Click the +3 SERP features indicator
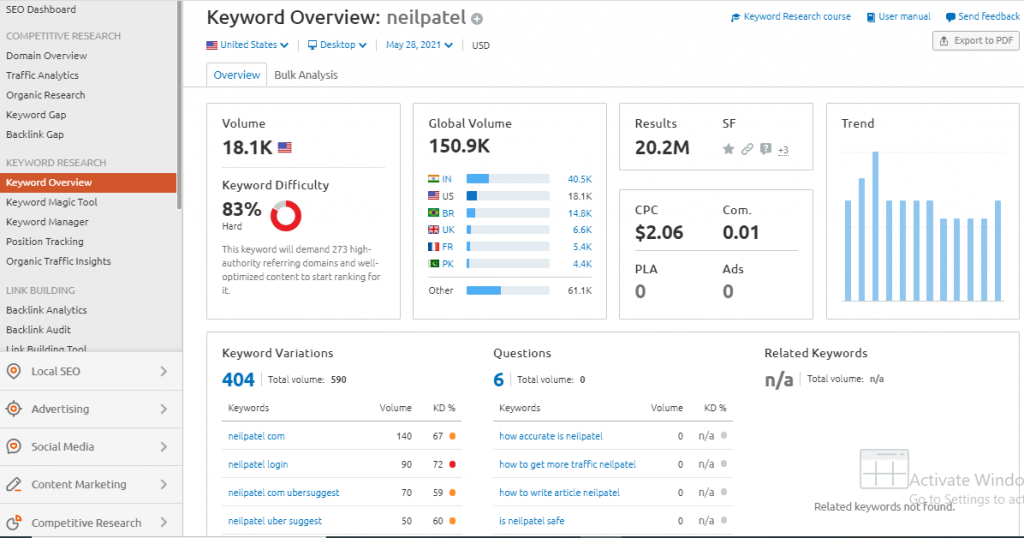 [x=783, y=150]
